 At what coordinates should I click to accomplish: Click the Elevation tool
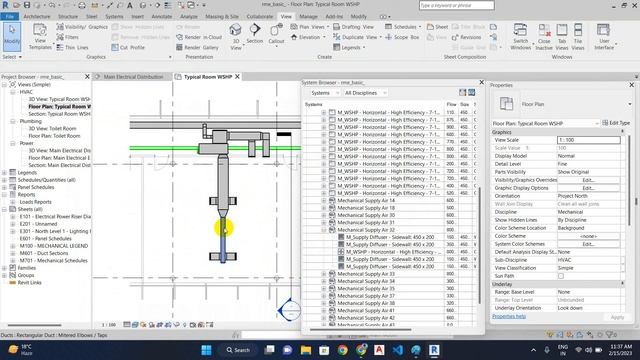308,37
